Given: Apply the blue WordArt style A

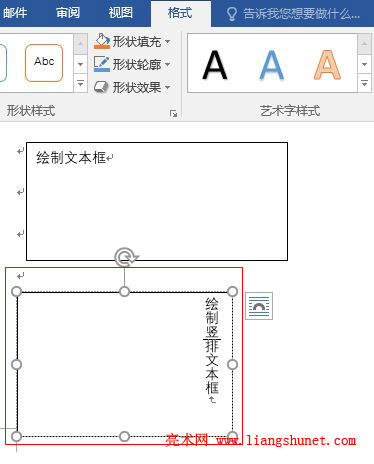Looking at the screenshot, I should click(x=272, y=65).
